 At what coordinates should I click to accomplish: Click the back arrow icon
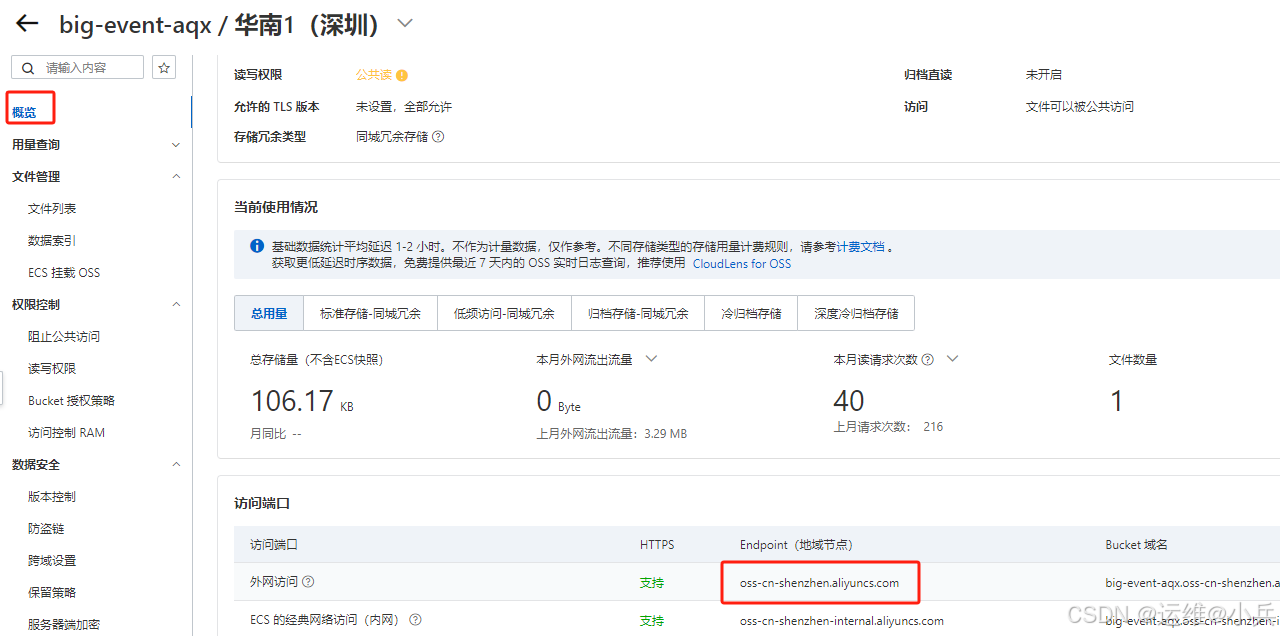coord(27,23)
